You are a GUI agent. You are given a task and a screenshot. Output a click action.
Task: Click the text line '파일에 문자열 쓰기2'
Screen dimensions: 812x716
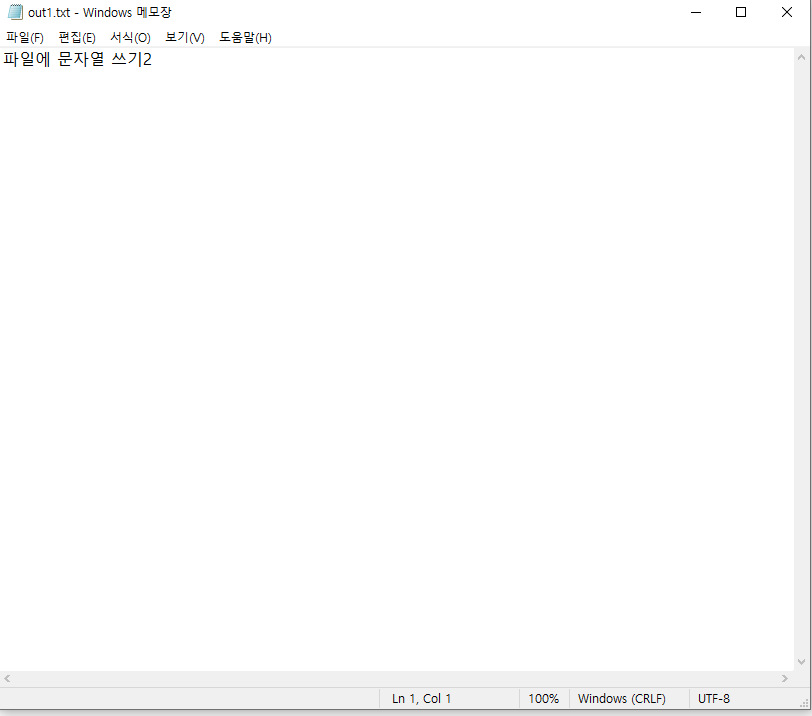click(x=78, y=59)
